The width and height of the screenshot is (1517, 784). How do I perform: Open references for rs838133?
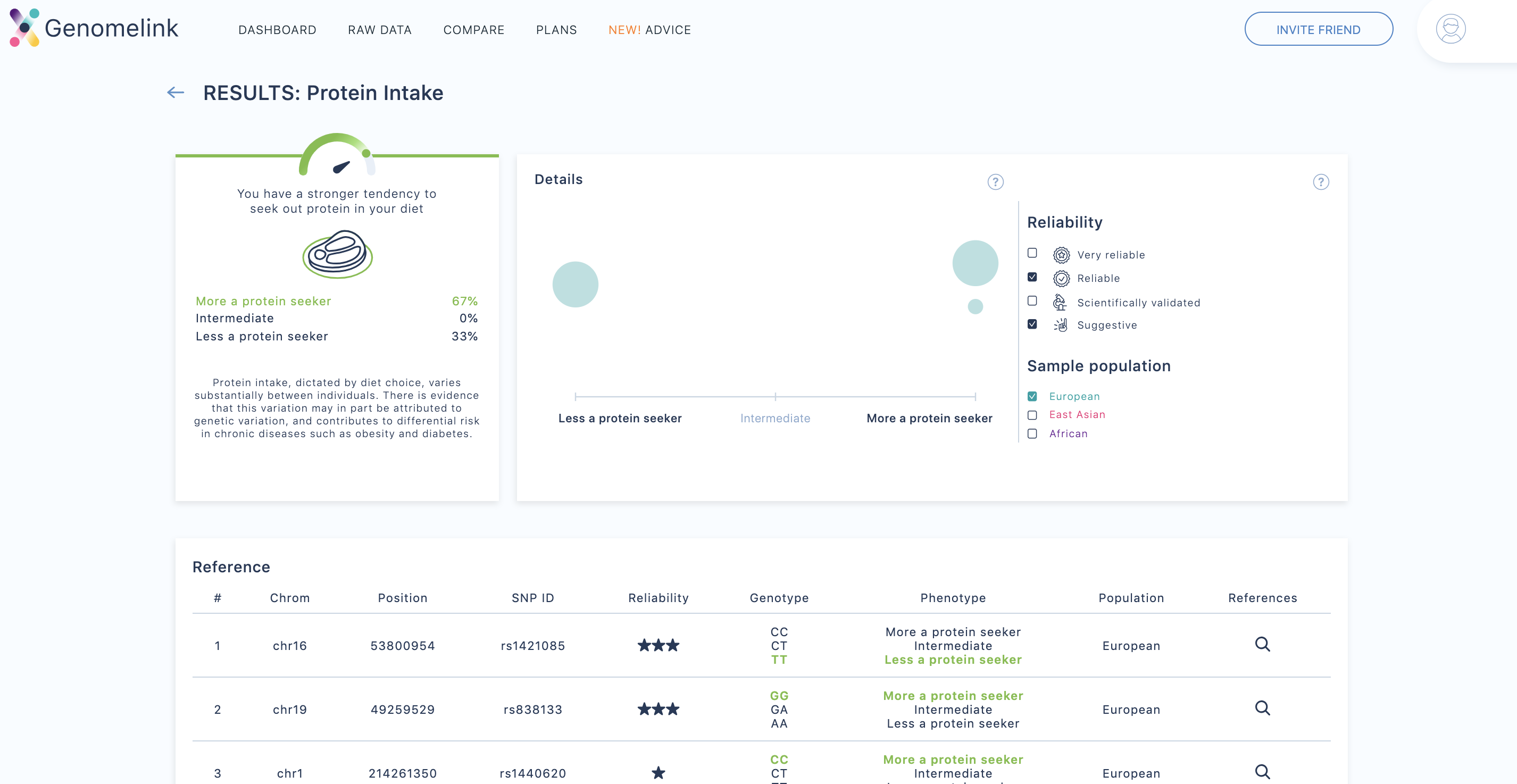[x=1262, y=707]
